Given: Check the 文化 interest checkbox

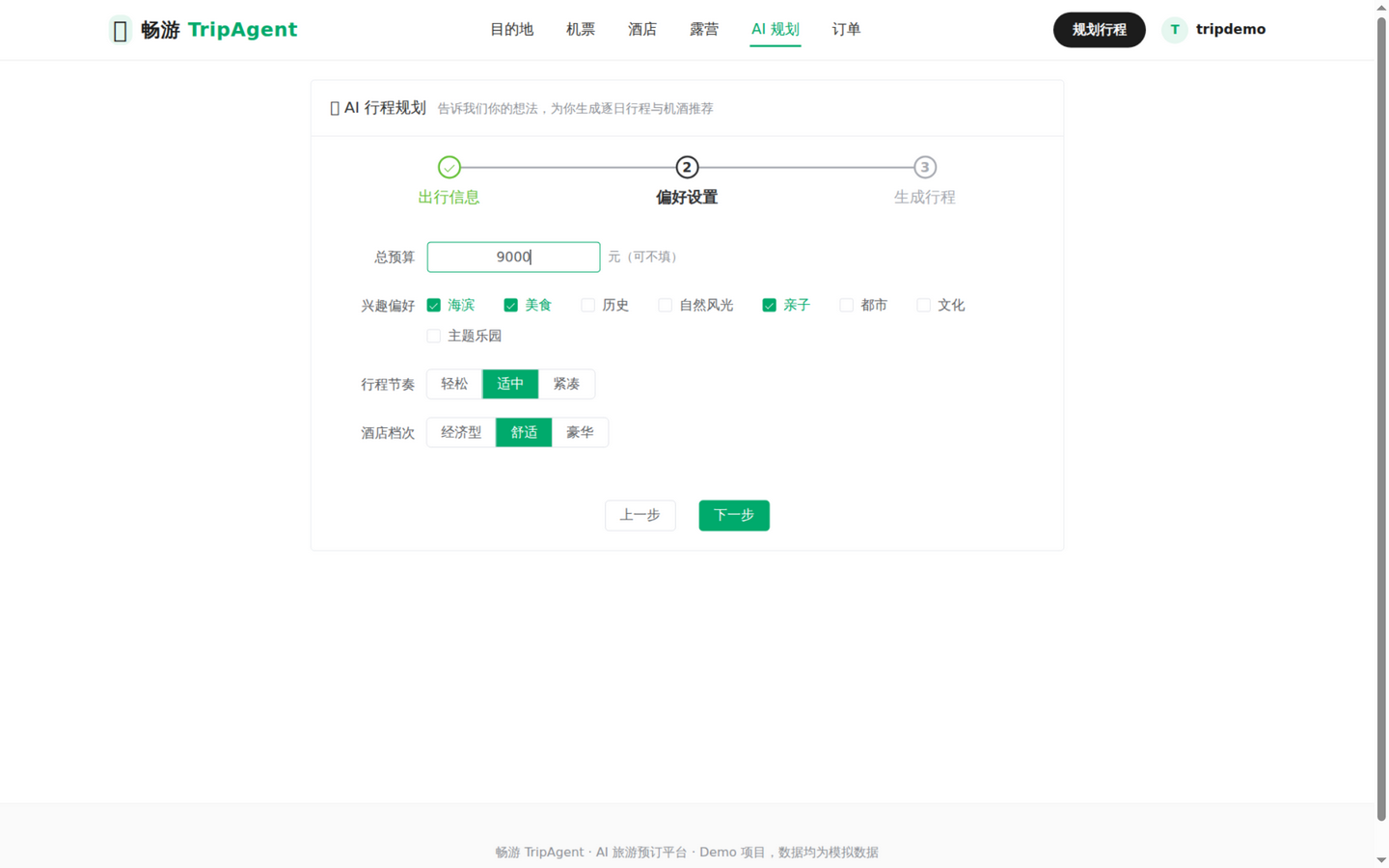Looking at the screenshot, I should (924, 305).
